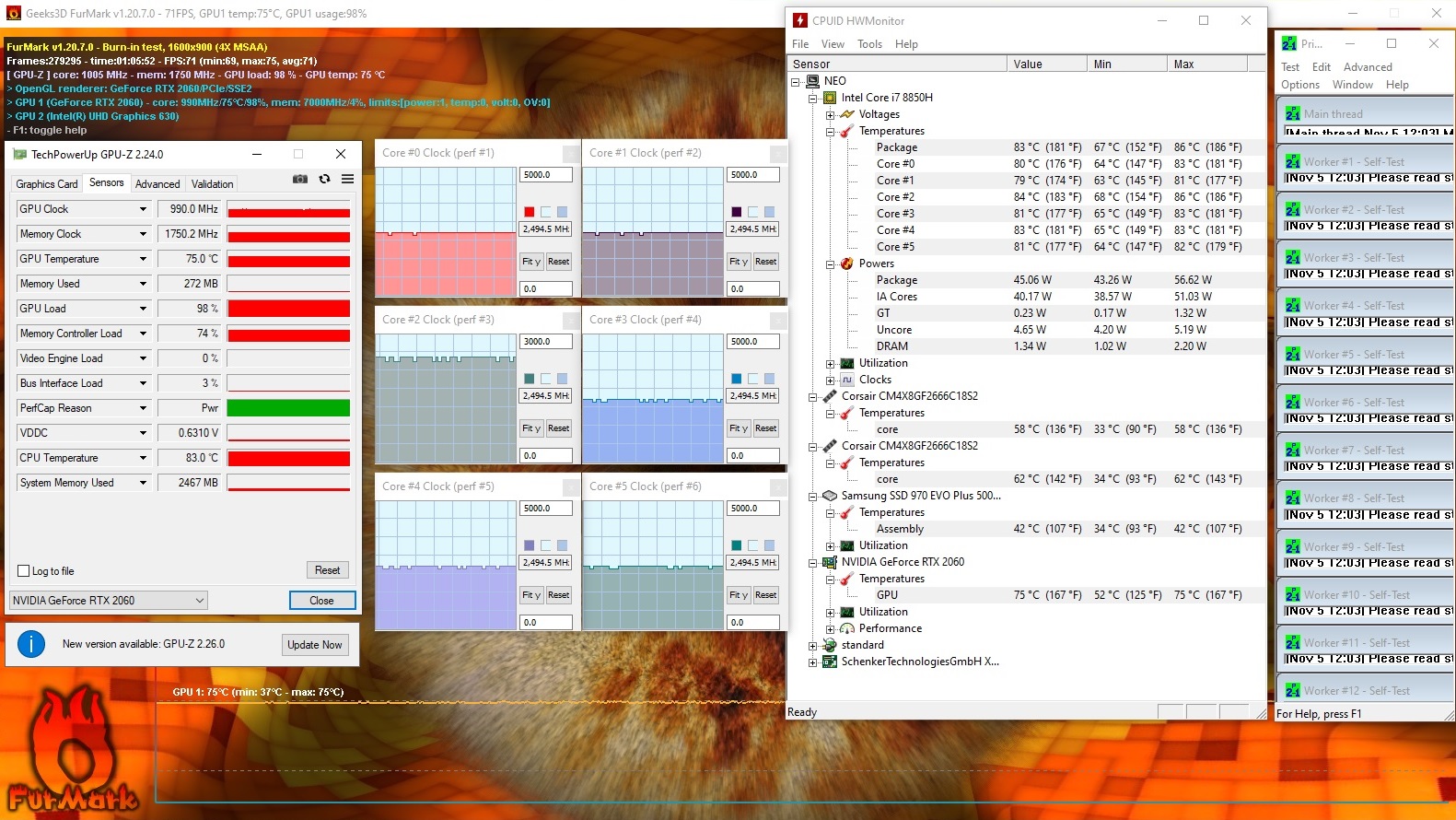Click the NVIDIA GeForce RTX 2060 card icon
Image resolution: width=1456 pixels, height=820 pixels.
coord(830,562)
